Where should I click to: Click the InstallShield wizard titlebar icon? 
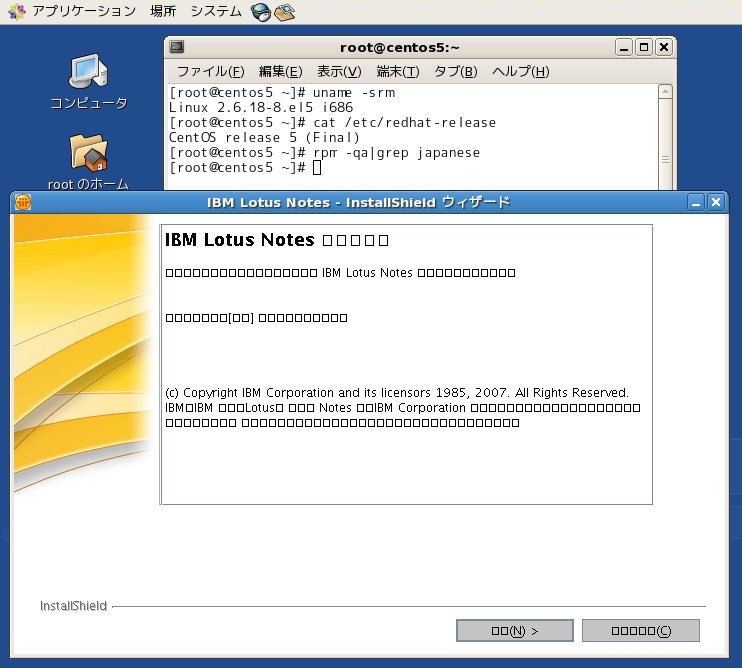(x=23, y=202)
